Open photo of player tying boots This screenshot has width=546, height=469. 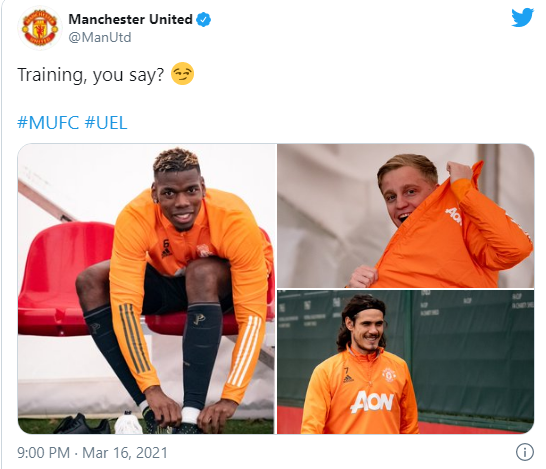point(146,289)
